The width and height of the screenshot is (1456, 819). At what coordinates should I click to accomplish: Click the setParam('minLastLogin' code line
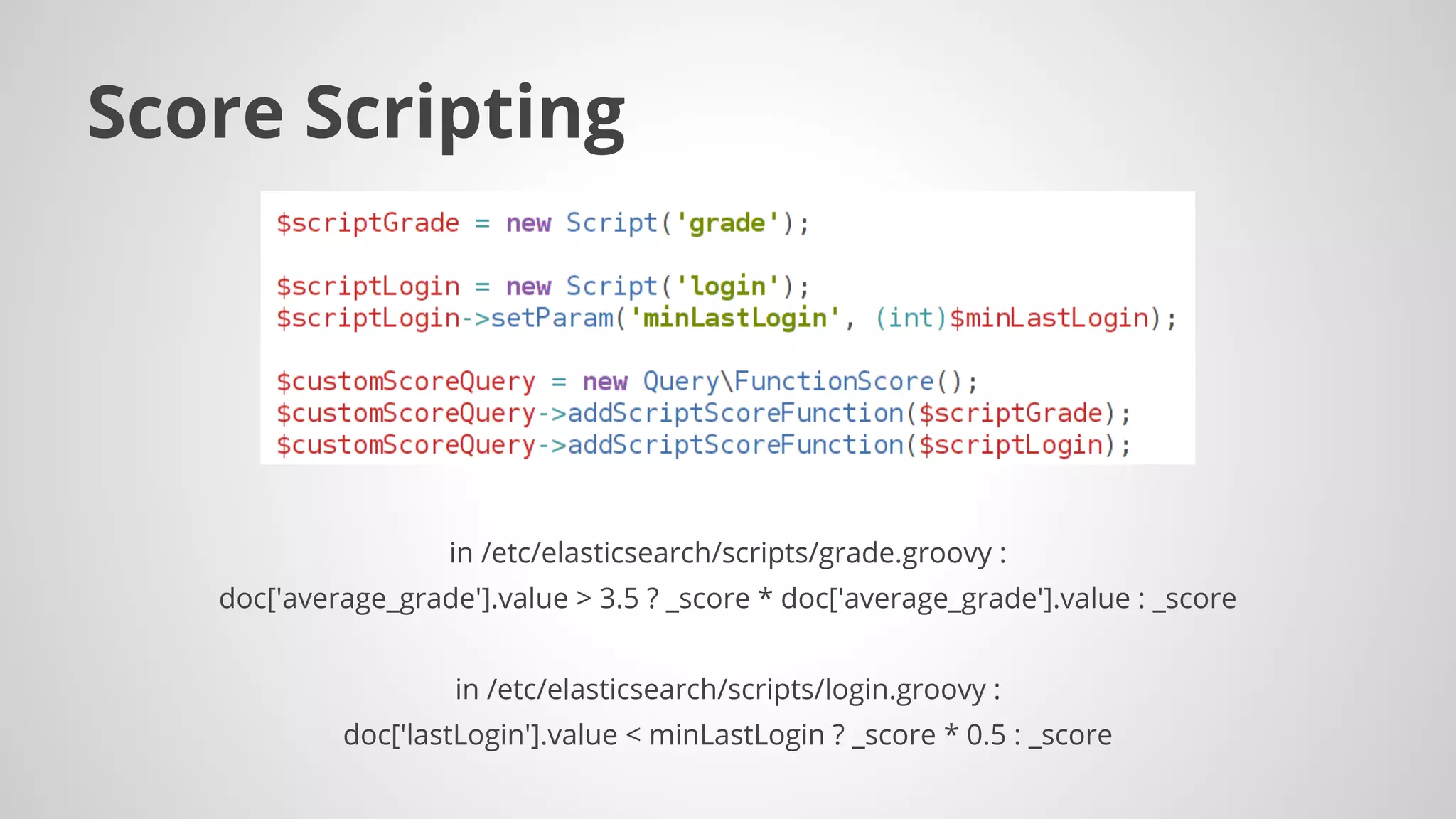tap(727, 318)
